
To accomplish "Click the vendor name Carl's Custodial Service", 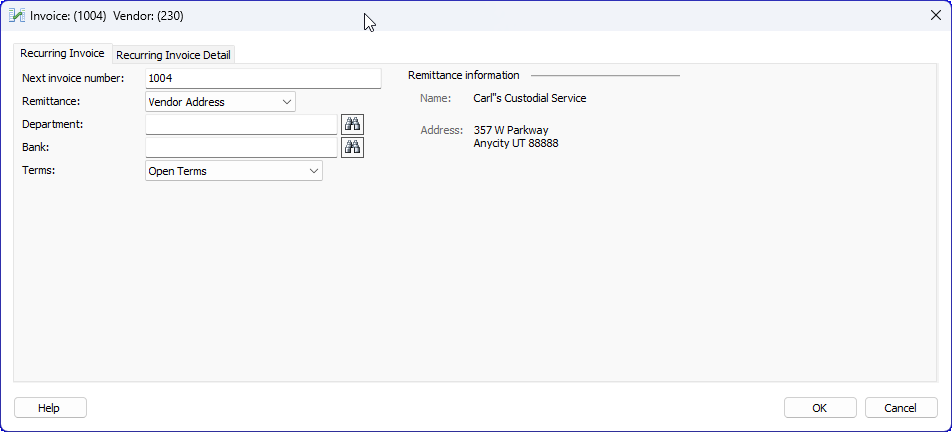I will (x=529, y=98).
